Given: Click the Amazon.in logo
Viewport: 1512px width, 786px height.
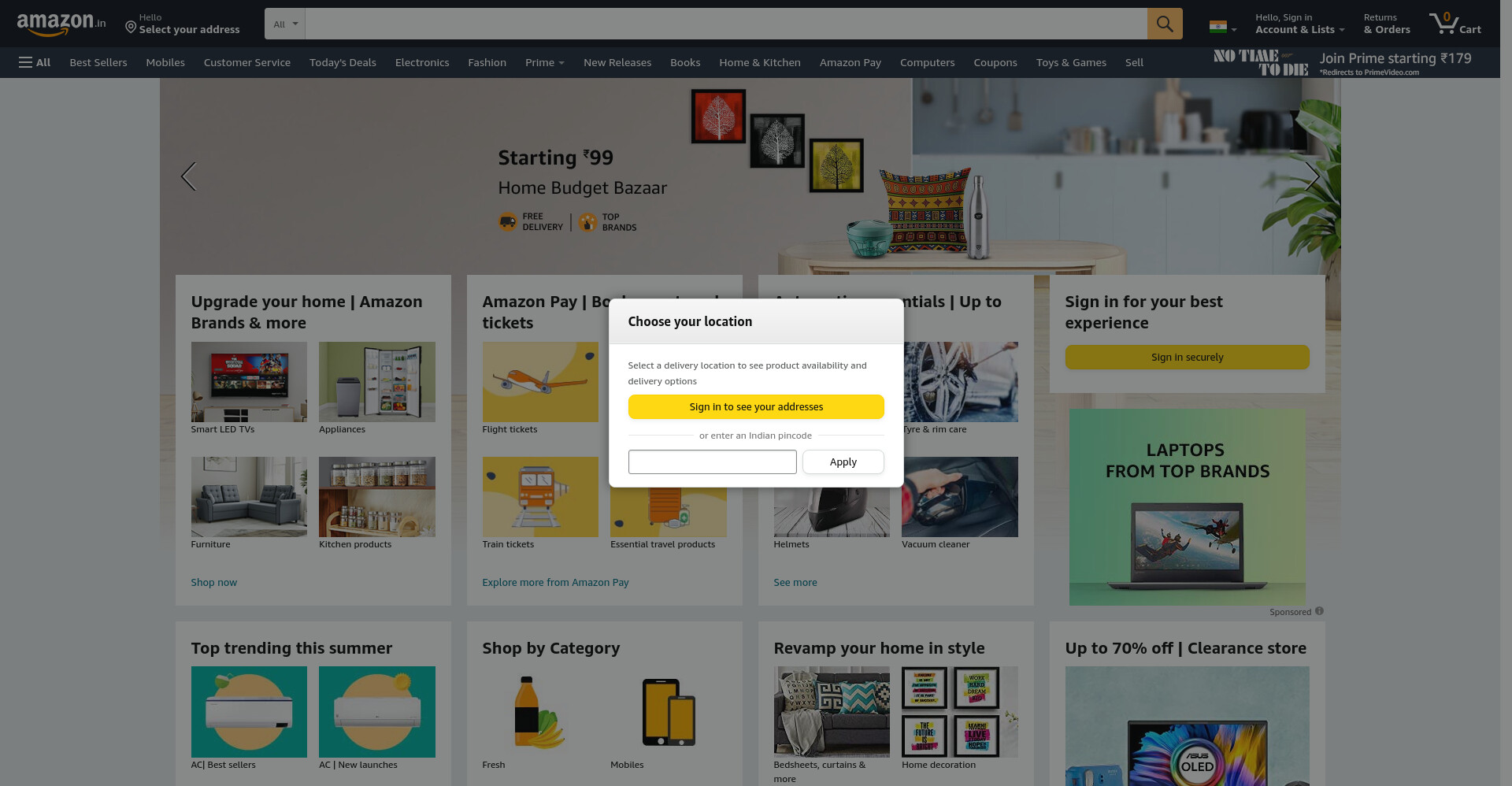Looking at the screenshot, I should [x=61, y=24].
